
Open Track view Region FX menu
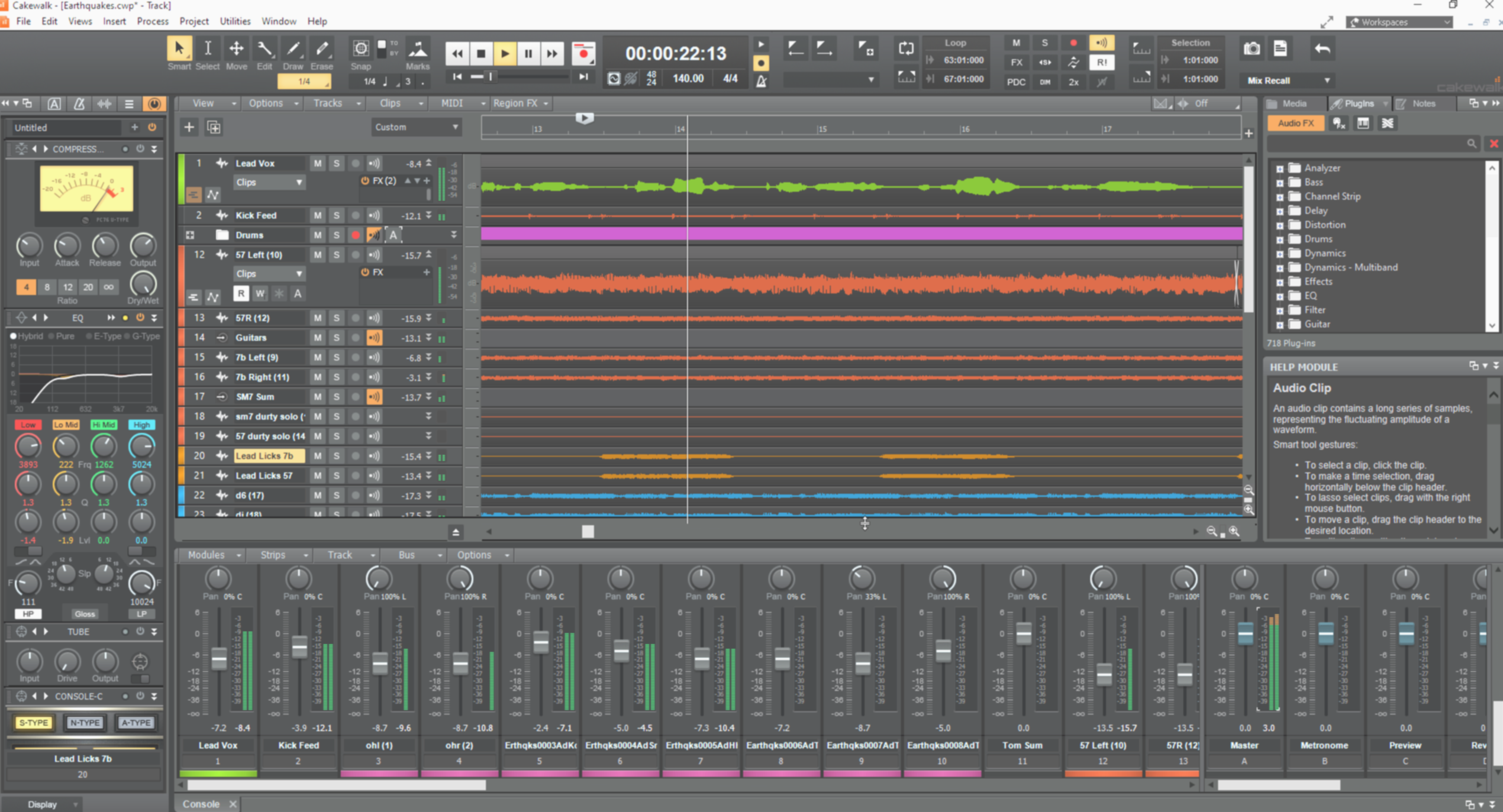point(520,103)
